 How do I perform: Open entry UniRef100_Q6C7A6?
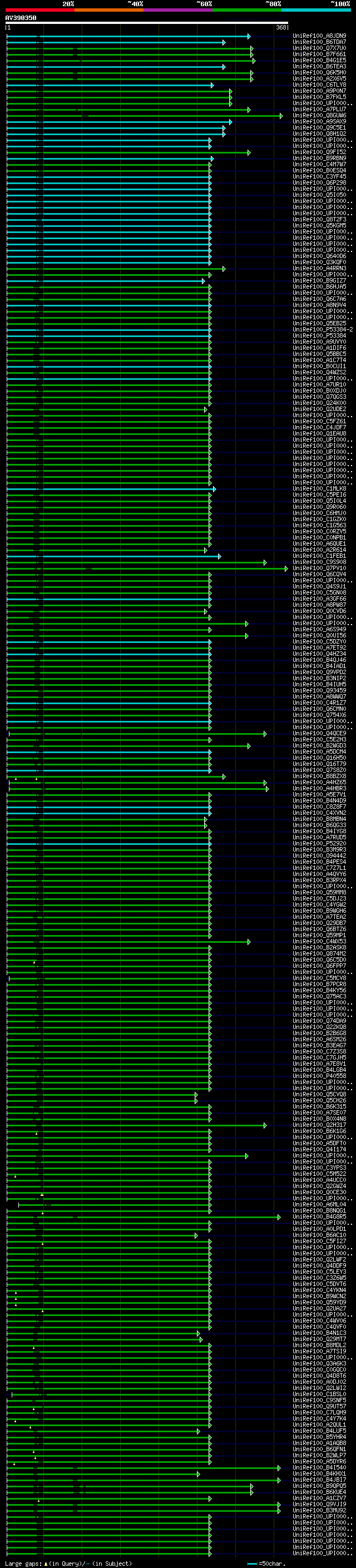pos(319,299)
